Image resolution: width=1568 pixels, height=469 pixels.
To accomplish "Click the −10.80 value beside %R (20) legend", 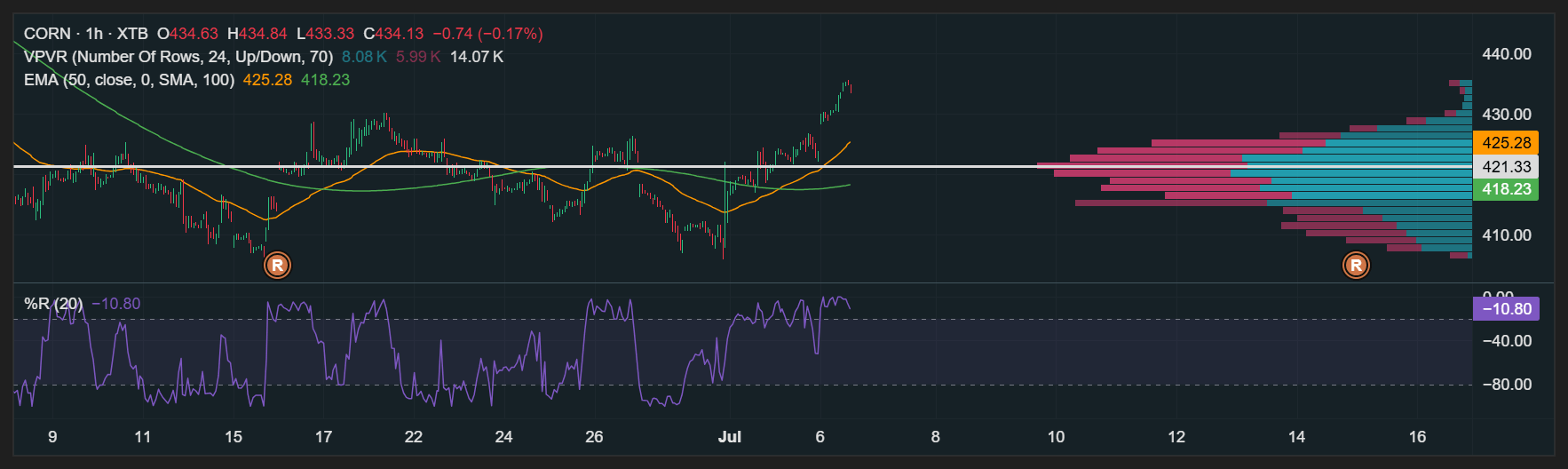I will coord(116,304).
